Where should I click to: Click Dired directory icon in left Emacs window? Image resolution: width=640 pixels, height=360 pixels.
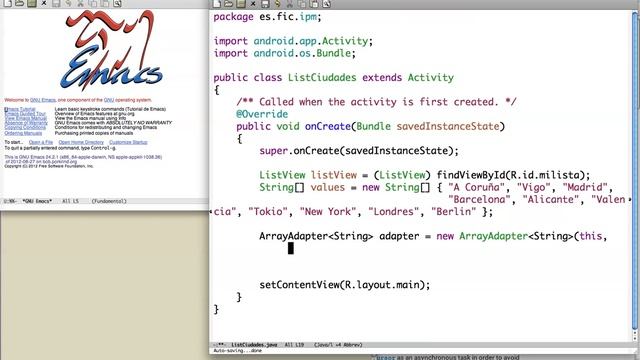(32, 3)
